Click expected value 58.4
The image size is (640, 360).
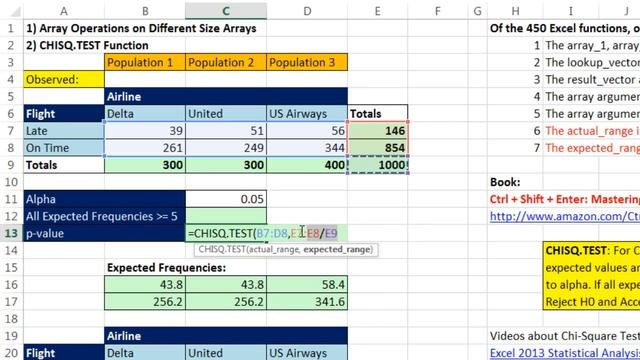[x=307, y=284]
